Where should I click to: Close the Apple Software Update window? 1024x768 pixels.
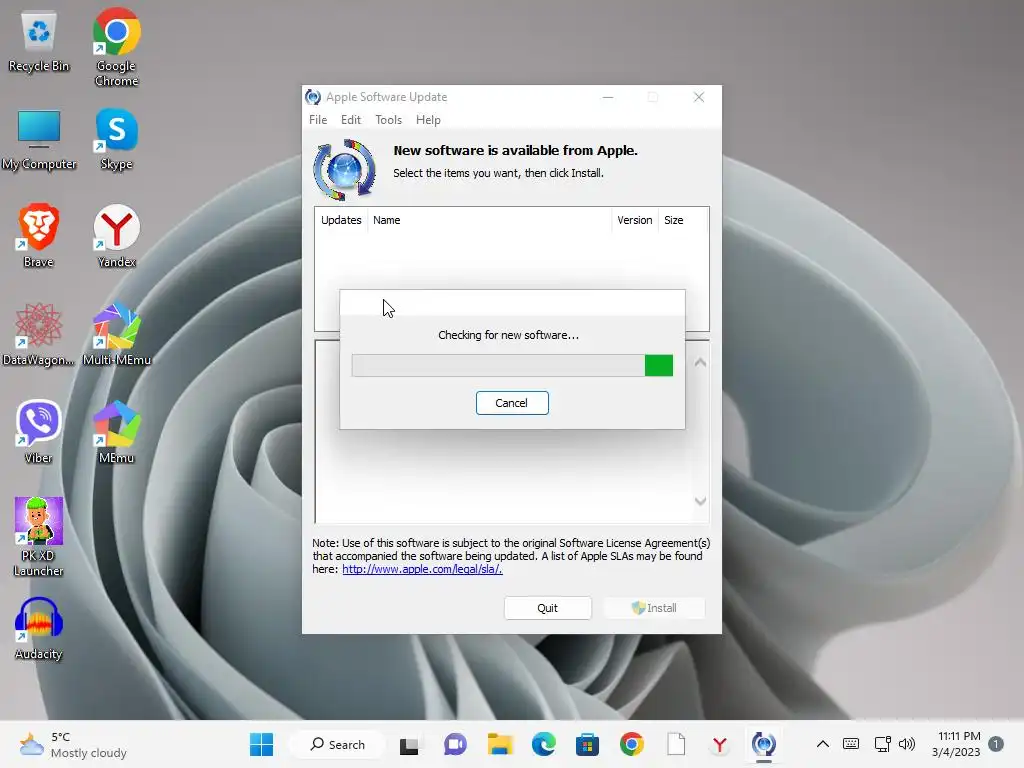click(699, 97)
